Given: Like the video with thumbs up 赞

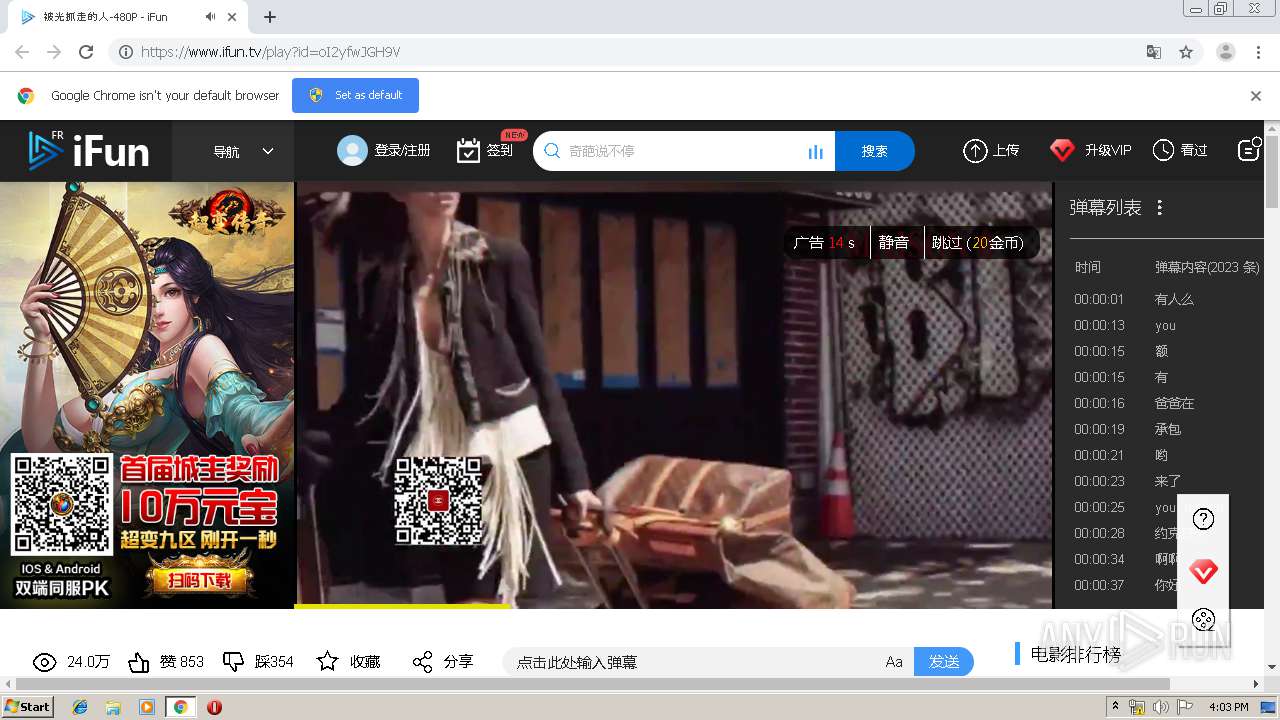Looking at the screenshot, I should pos(139,662).
